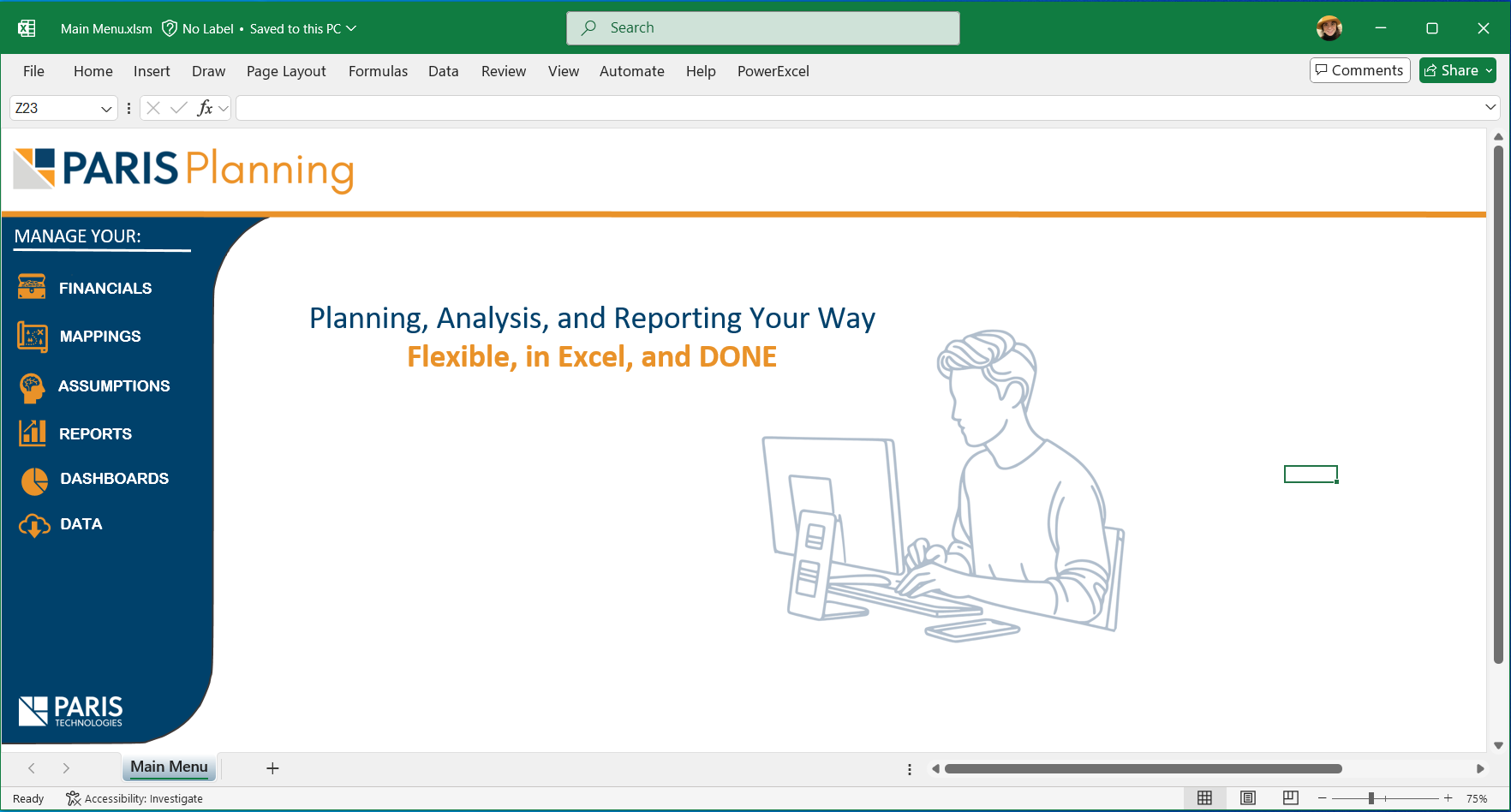Click the Excel app icon in title bar
Viewport: 1511px width, 812px height.
[x=27, y=28]
